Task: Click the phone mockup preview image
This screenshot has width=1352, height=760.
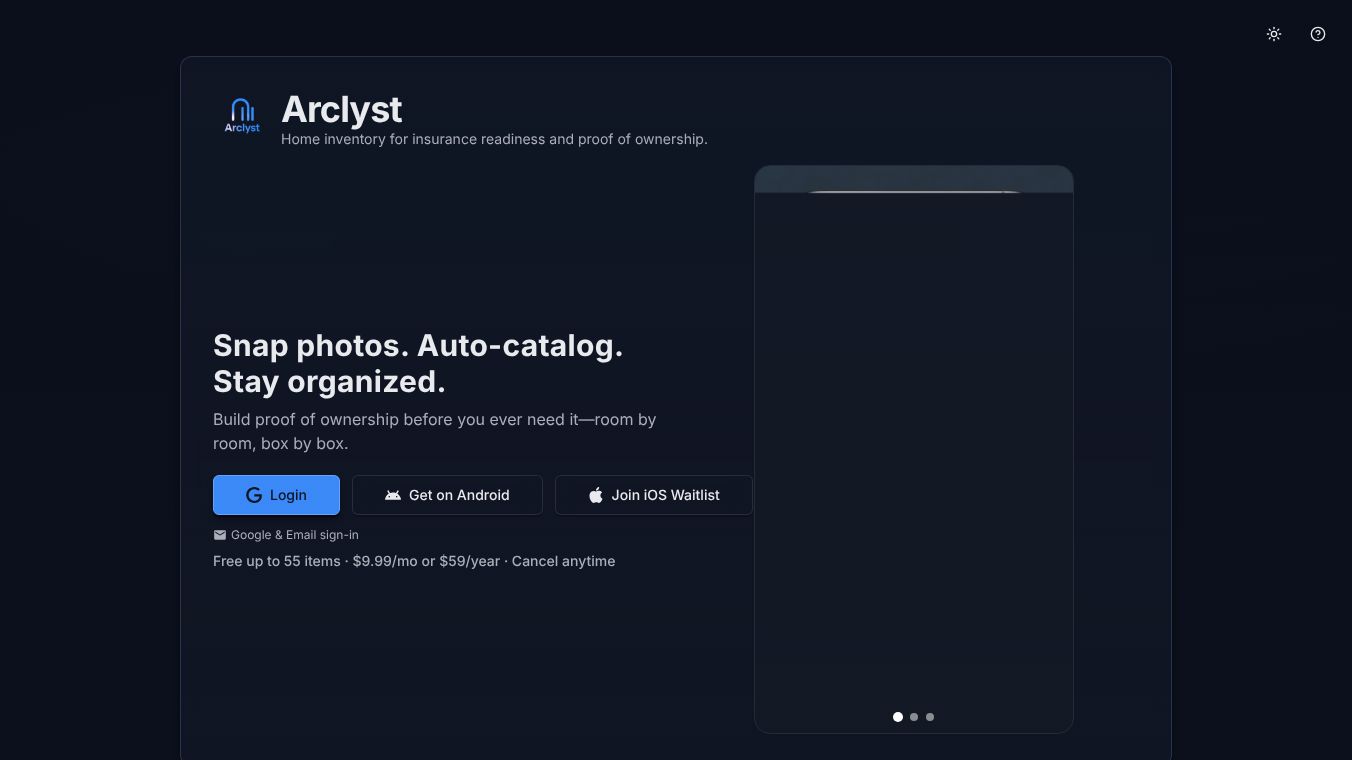Action: point(913,448)
